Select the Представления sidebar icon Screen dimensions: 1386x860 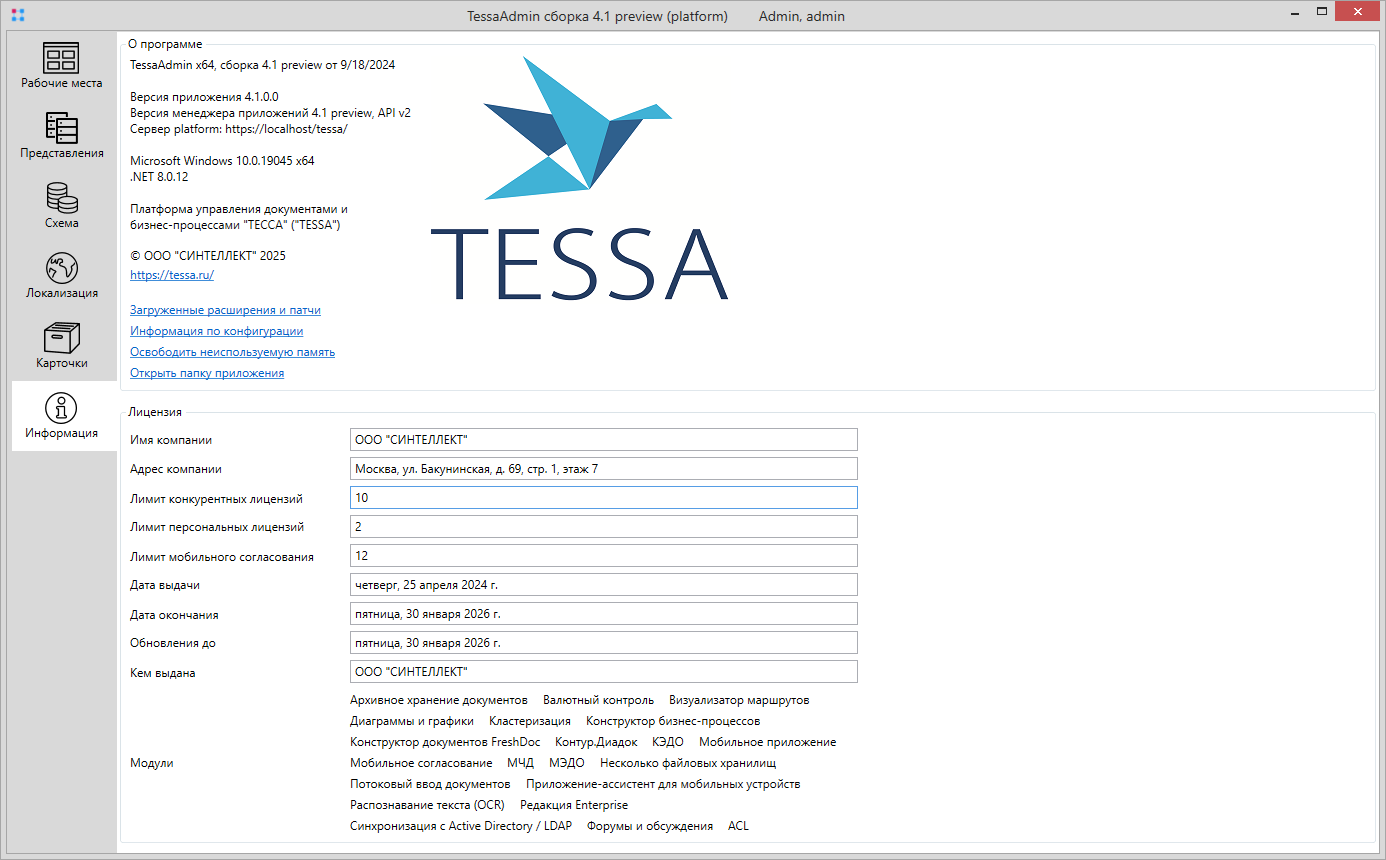click(62, 128)
